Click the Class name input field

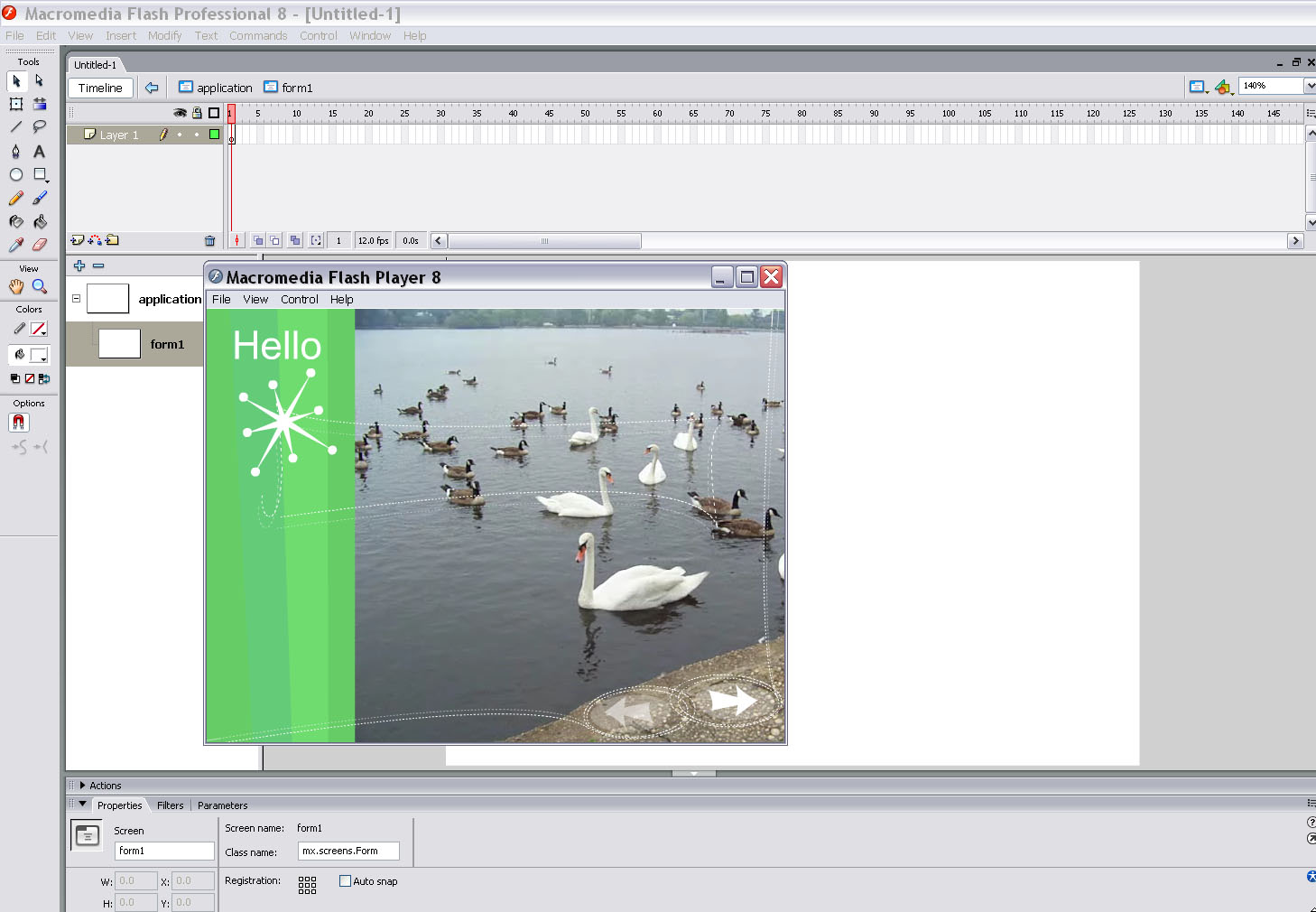click(x=348, y=852)
